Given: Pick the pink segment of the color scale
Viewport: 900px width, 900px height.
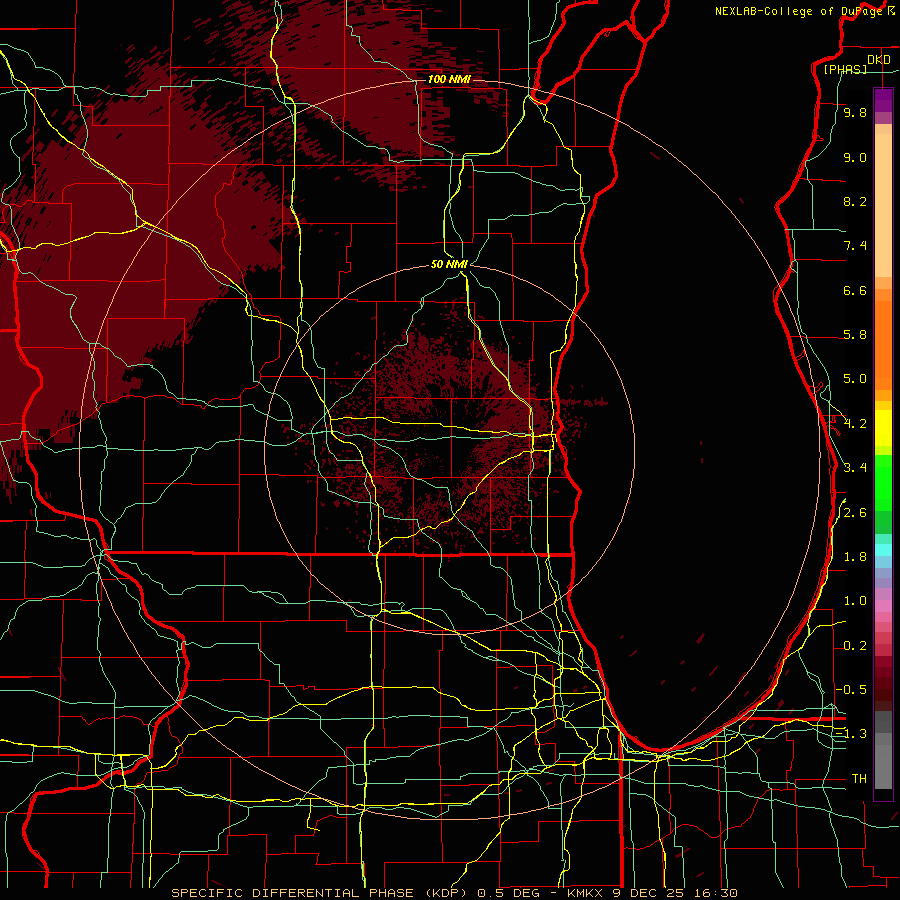Looking at the screenshot, I should coord(883,606).
